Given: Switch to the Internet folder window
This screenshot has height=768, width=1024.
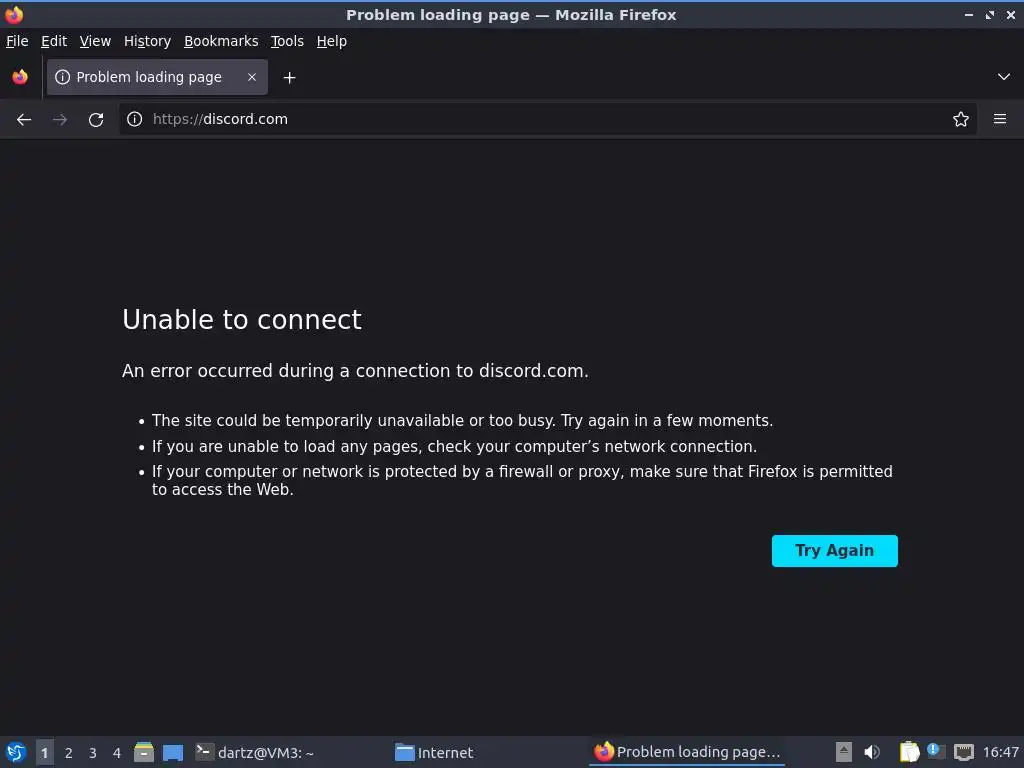Looking at the screenshot, I should (x=434, y=752).
